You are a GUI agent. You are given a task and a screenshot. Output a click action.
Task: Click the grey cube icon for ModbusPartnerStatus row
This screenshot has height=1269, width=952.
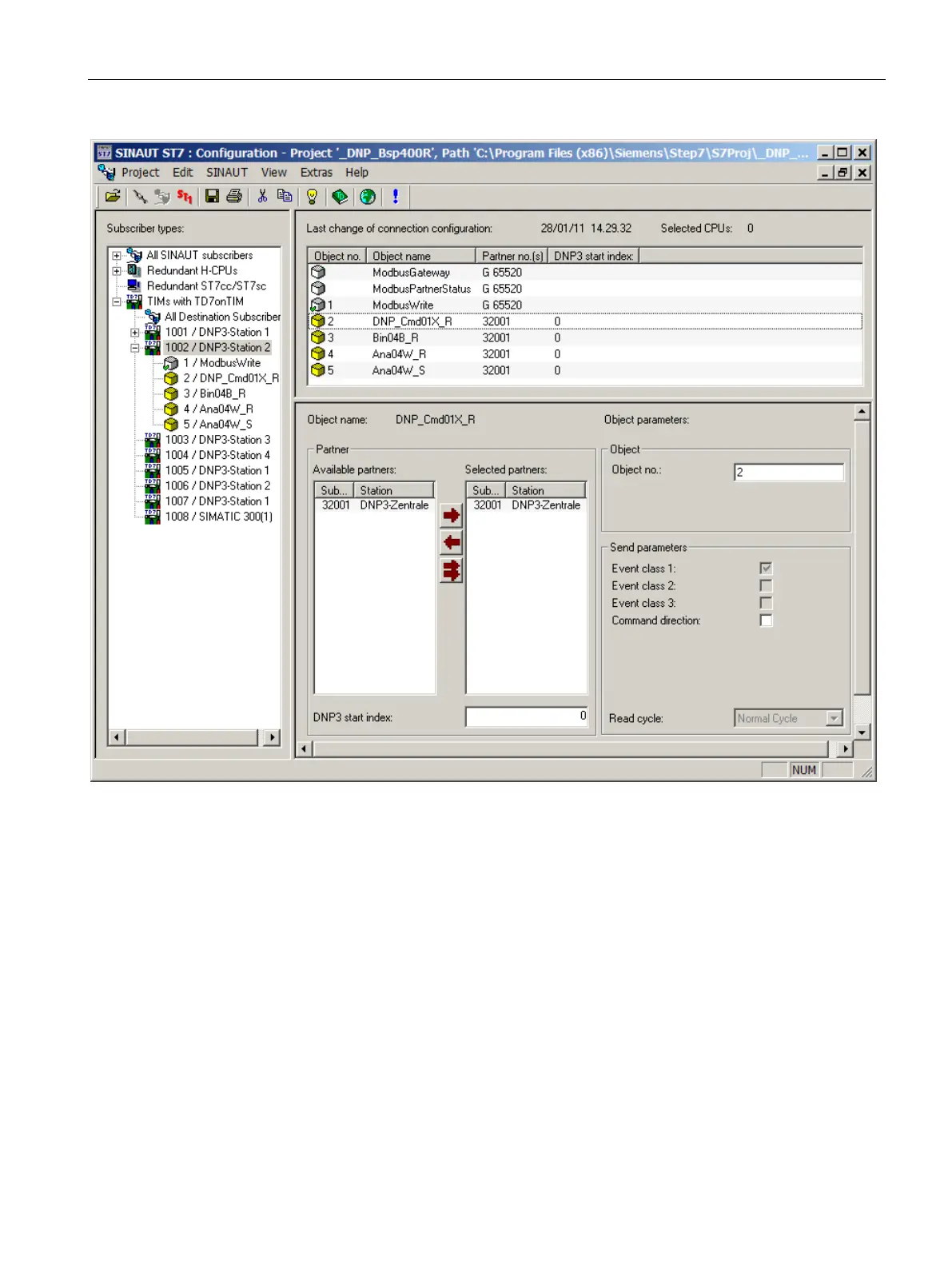(318, 289)
